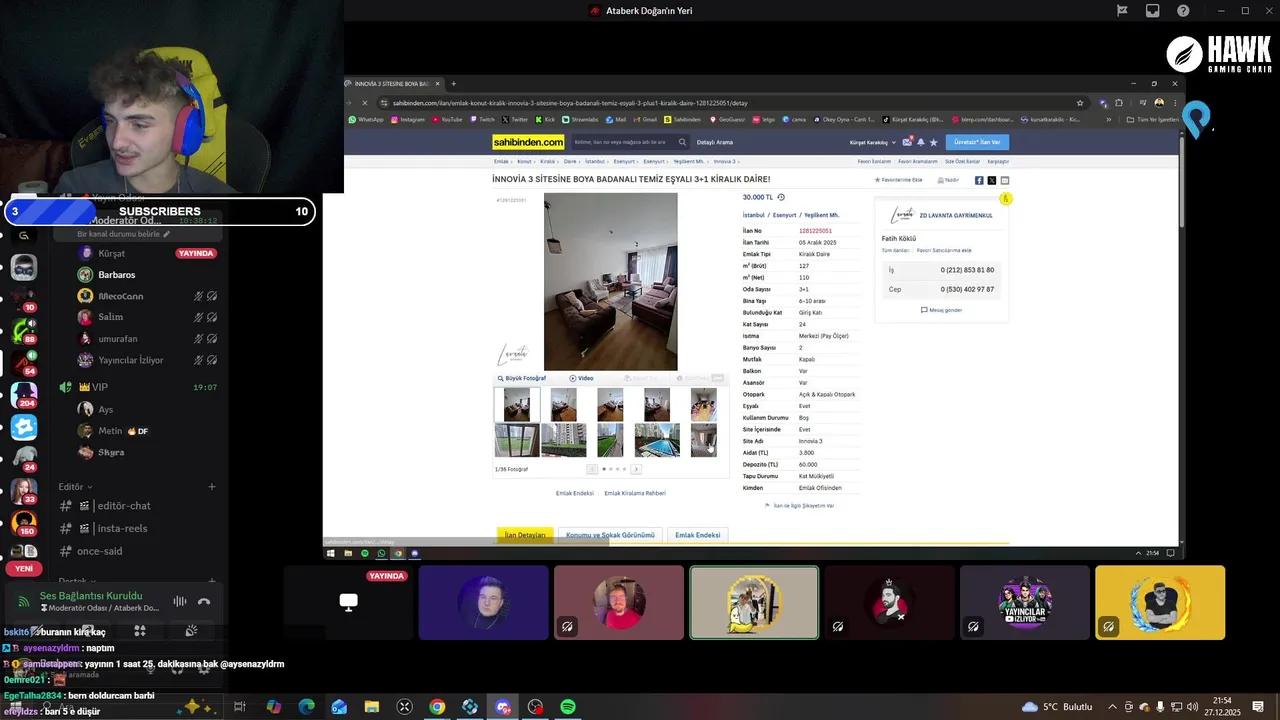Click Mesaj gönder to message seller
Viewport: 1280px width, 720px height.
pos(941,310)
